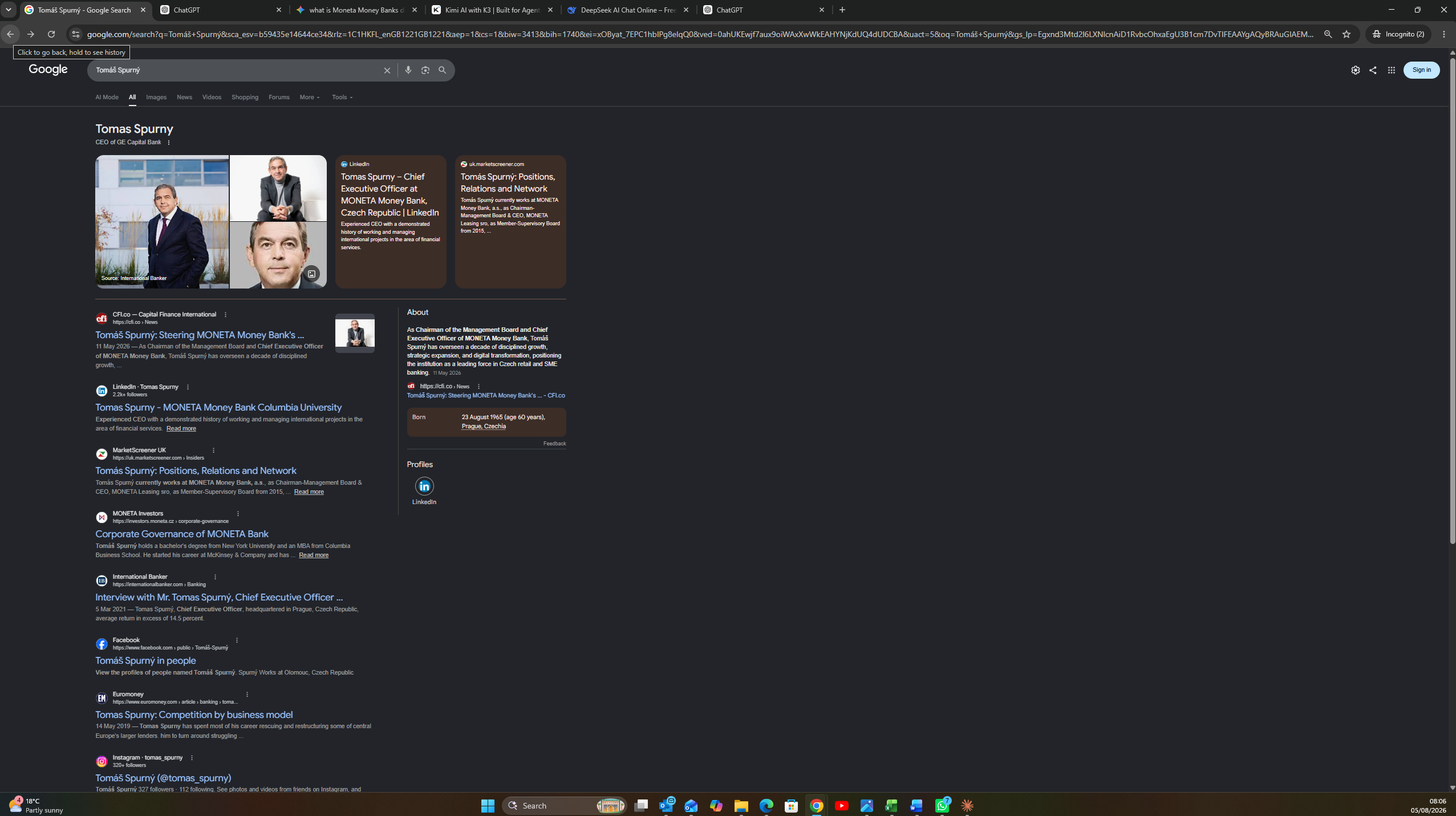Click the Incognito (2) button
The height and width of the screenshot is (816, 1456).
coord(1398,34)
